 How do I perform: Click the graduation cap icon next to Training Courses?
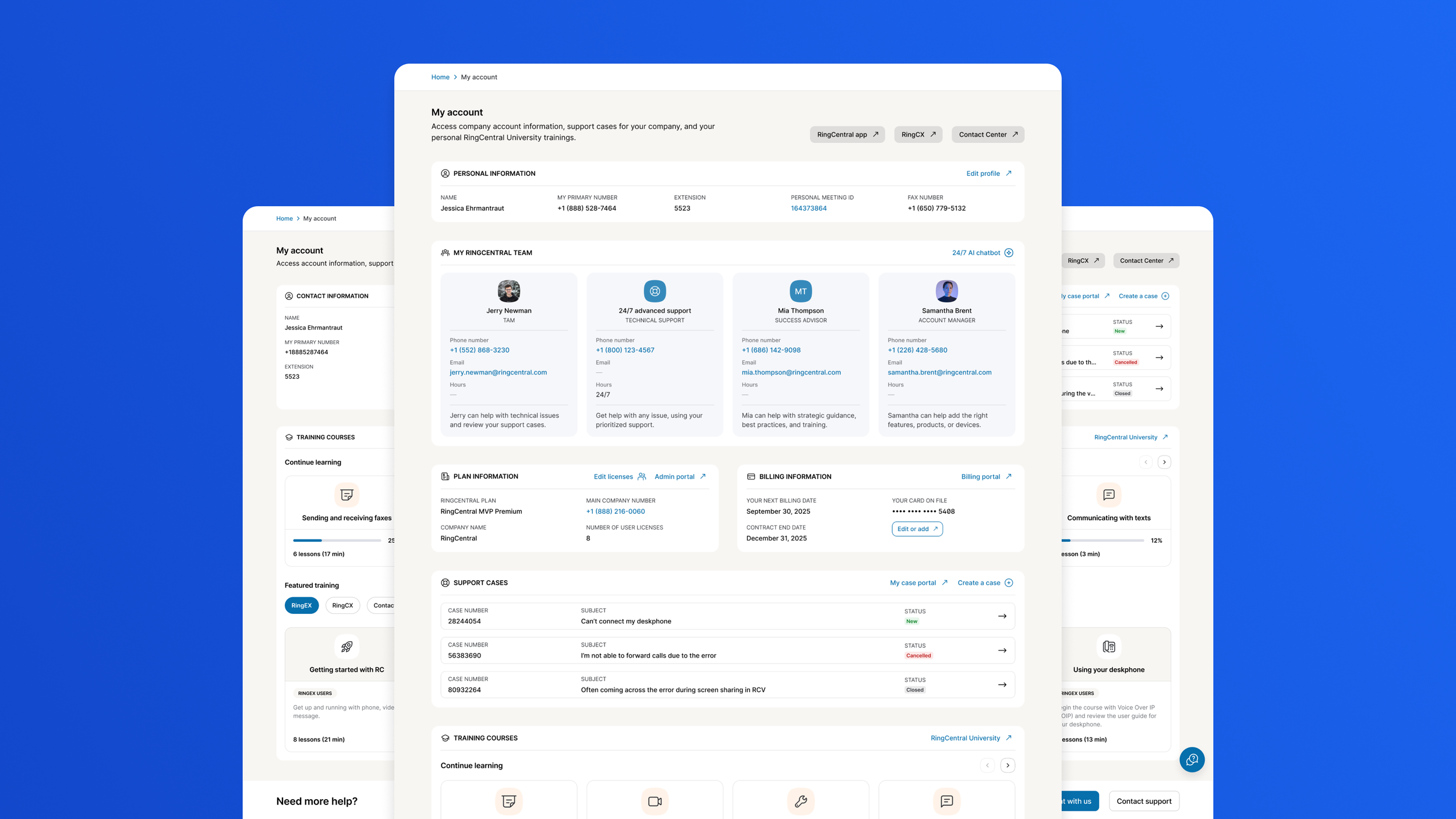tap(445, 737)
